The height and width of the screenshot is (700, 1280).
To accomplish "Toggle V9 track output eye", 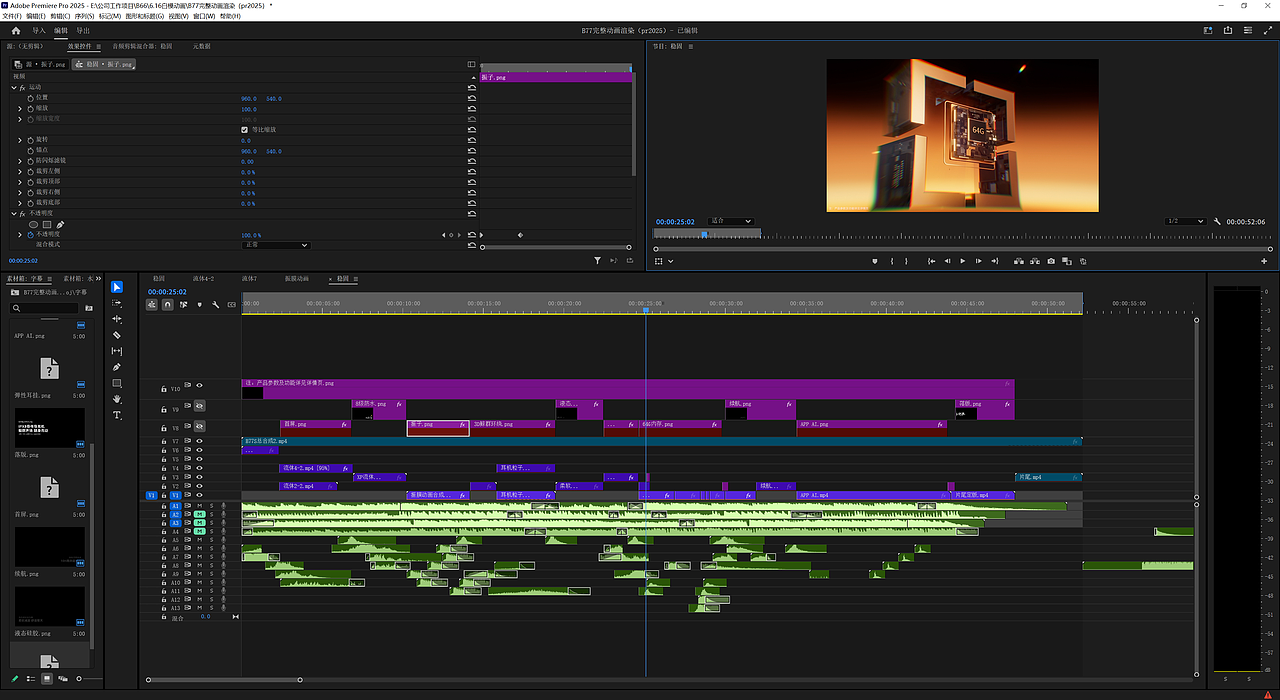I will point(199,406).
